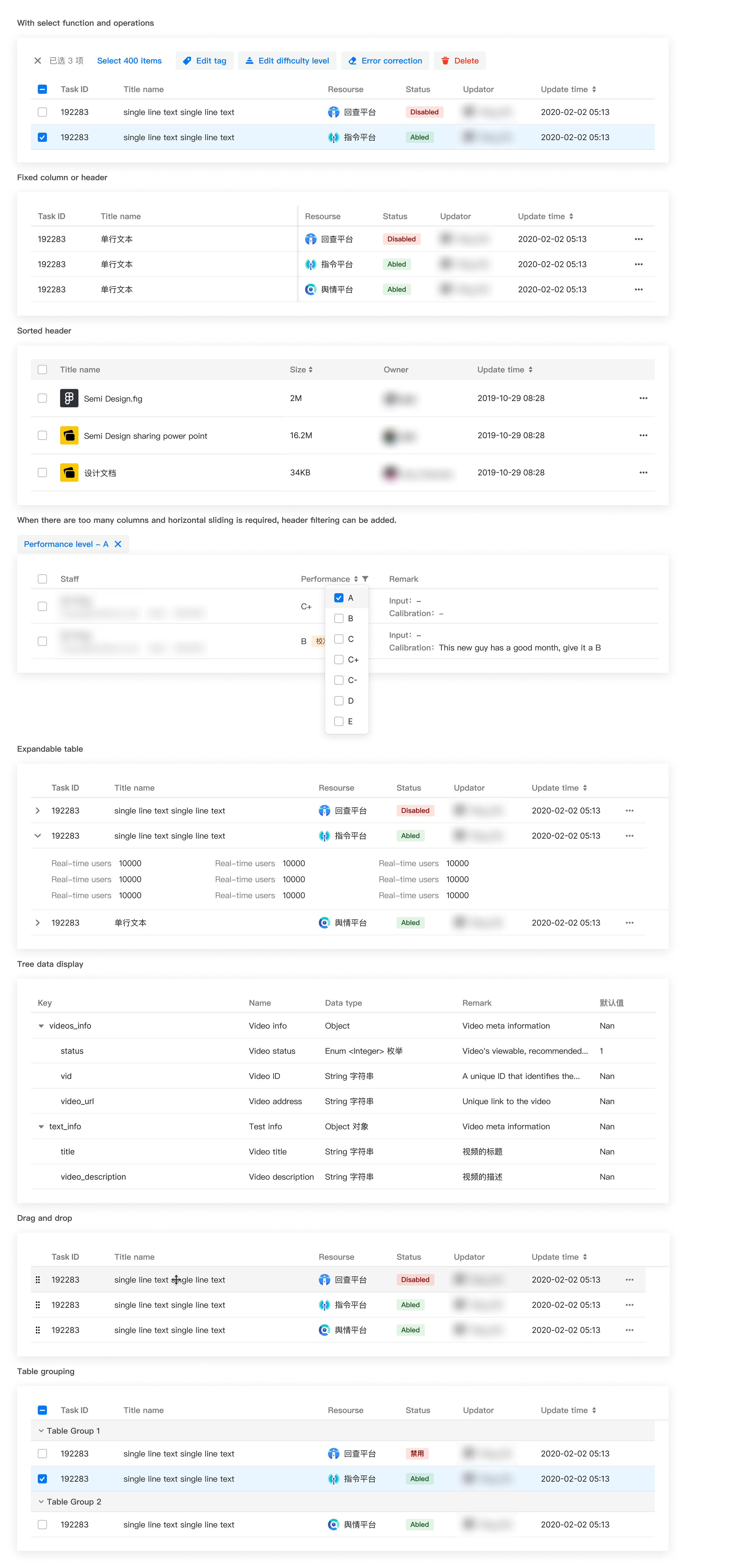Open more options for Fixed column Disabled row
751x1568 pixels.
coord(638,239)
